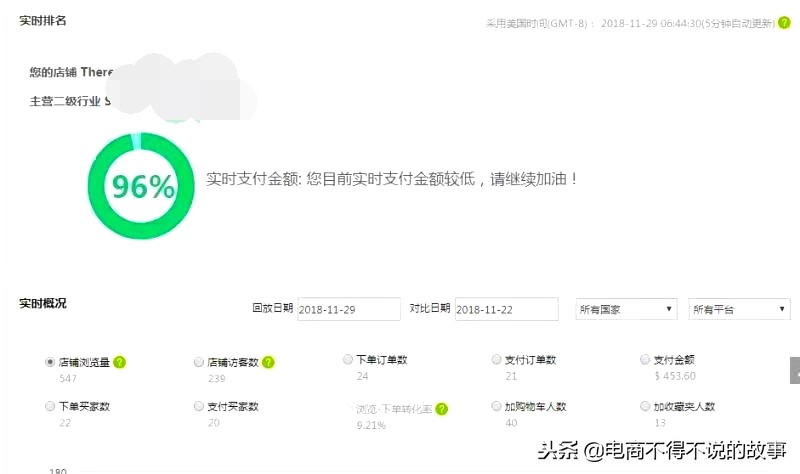The height and width of the screenshot is (474, 800).
Task: Click help icon beside 浏览-下单转化率
Action: [442, 409]
